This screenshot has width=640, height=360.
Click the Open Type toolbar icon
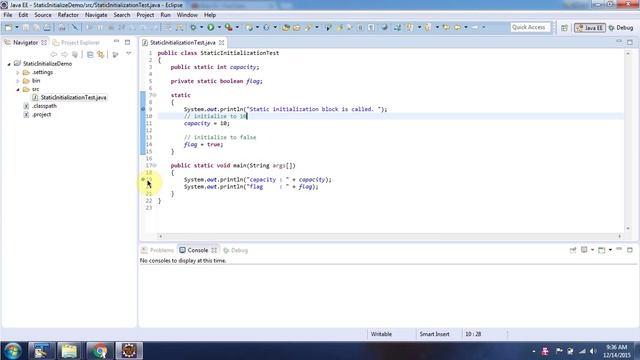pos(286,27)
